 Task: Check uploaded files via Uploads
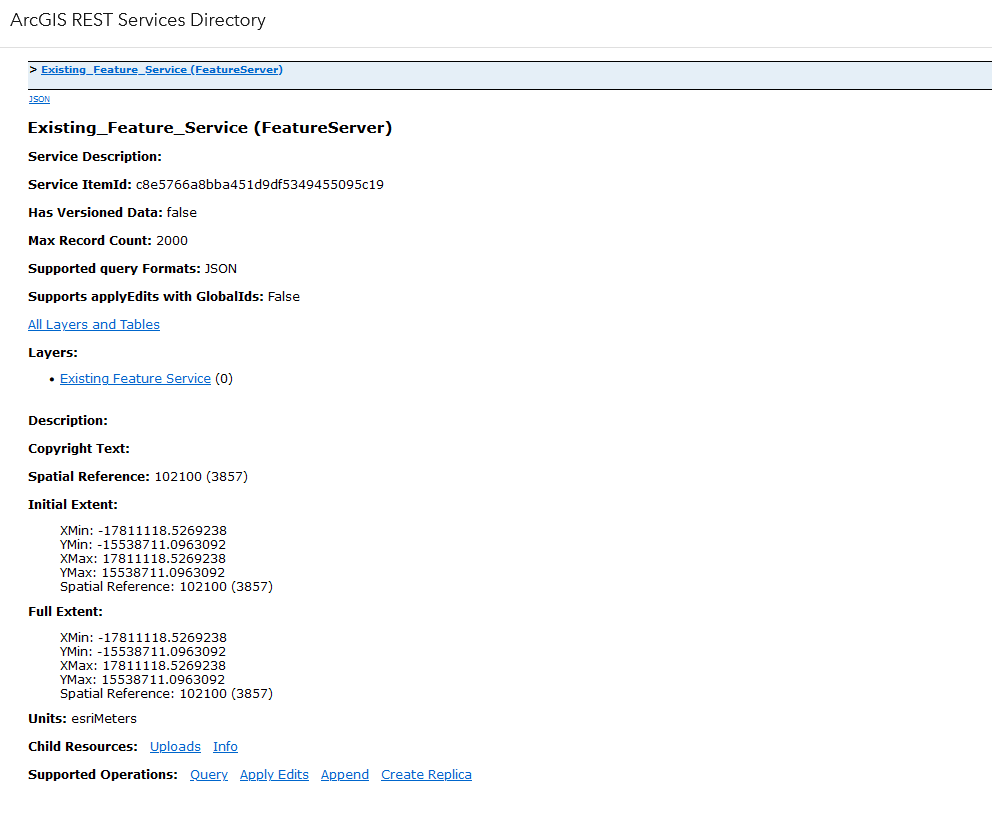pyautogui.click(x=175, y=746)
